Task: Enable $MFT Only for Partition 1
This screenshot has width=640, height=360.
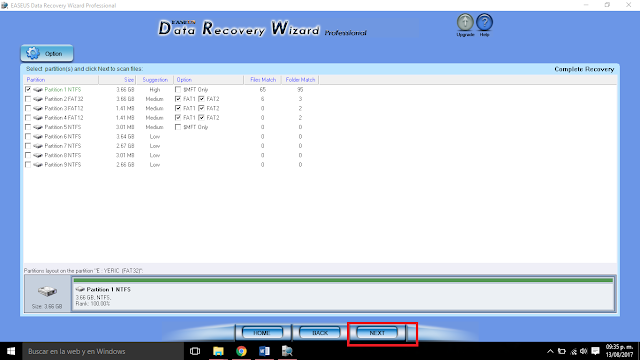Action: click(x=178, y=89)
